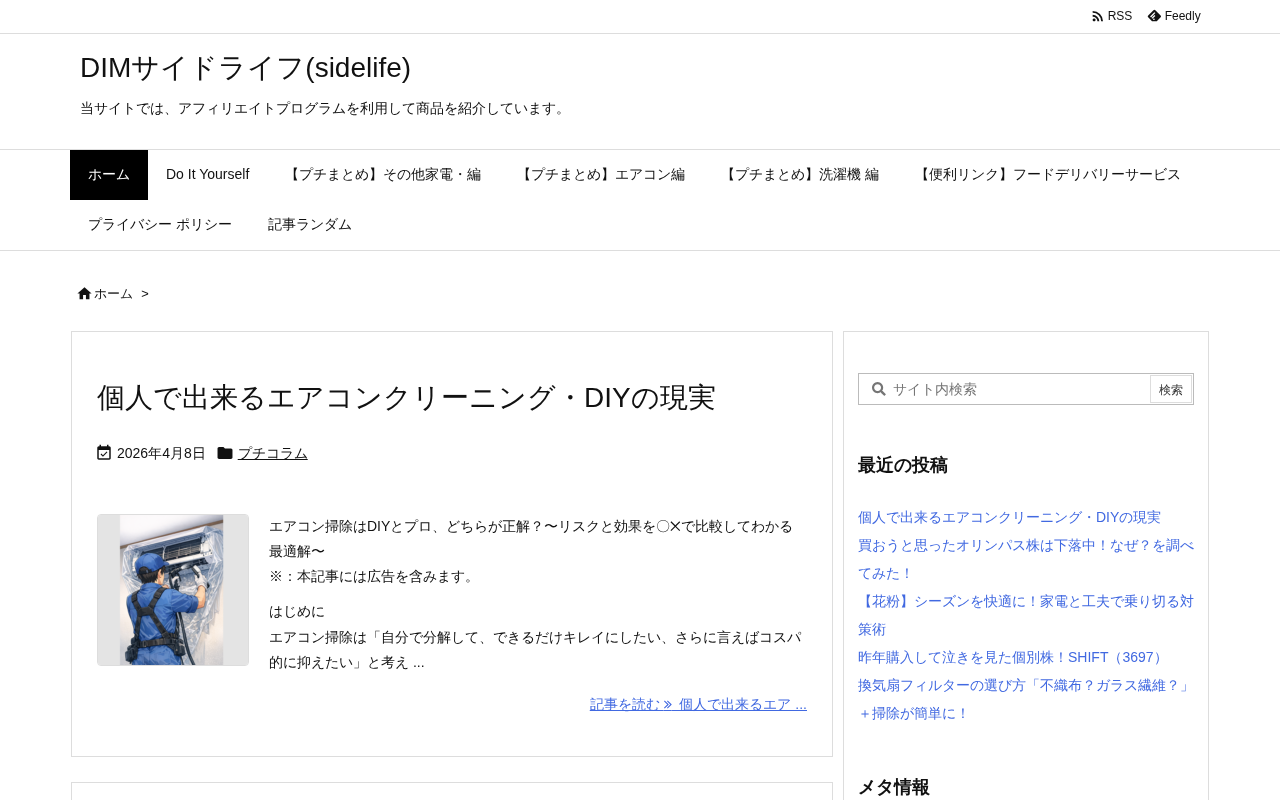Open the 記事ランダム menu item
The height and width of the screenshot is (800, 1280).
point(310,225)
